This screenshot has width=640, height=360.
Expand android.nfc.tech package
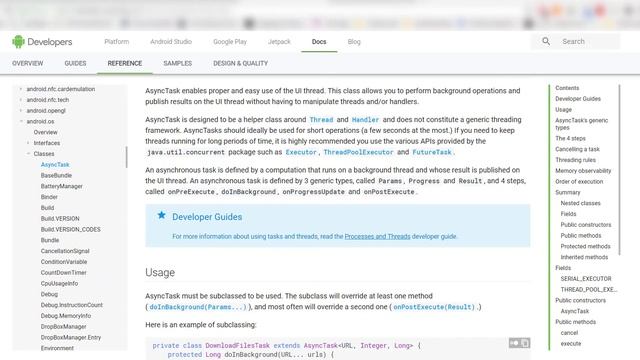pyautogui.click(x=21, y=100)
